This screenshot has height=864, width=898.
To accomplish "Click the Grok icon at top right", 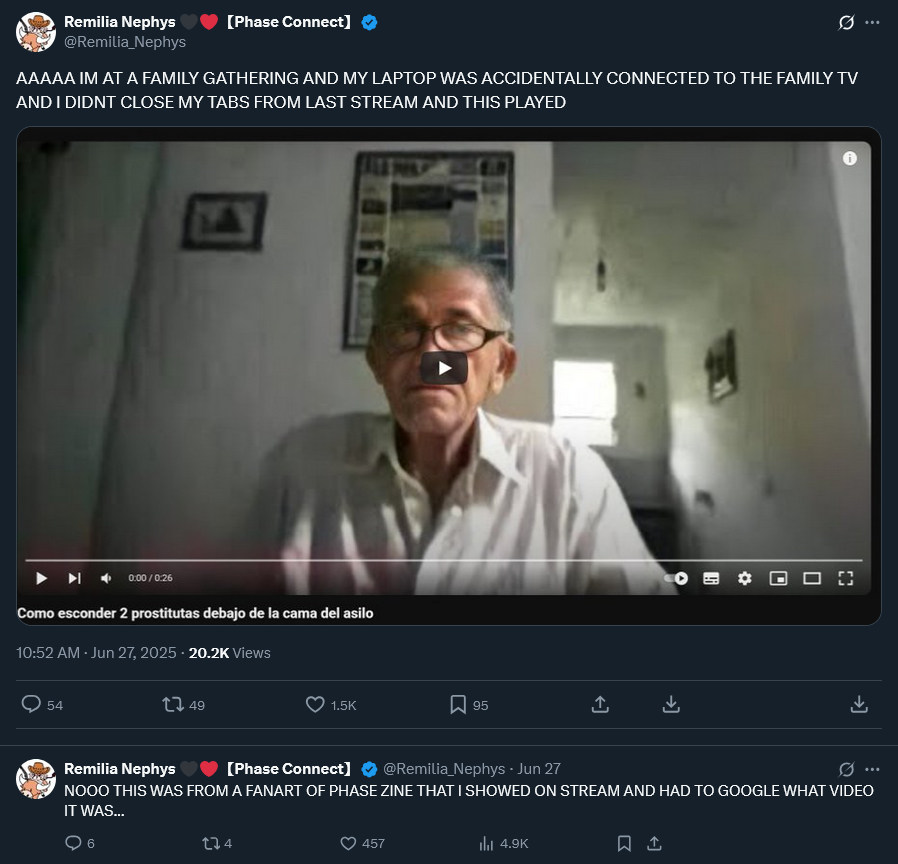I will [846, 22].
